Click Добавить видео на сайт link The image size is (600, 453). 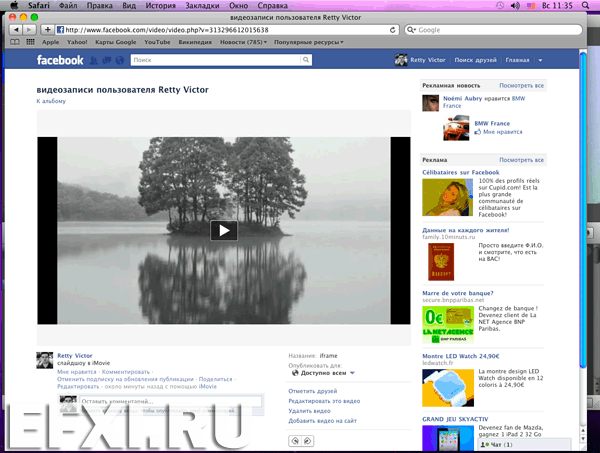click(322, 421)
